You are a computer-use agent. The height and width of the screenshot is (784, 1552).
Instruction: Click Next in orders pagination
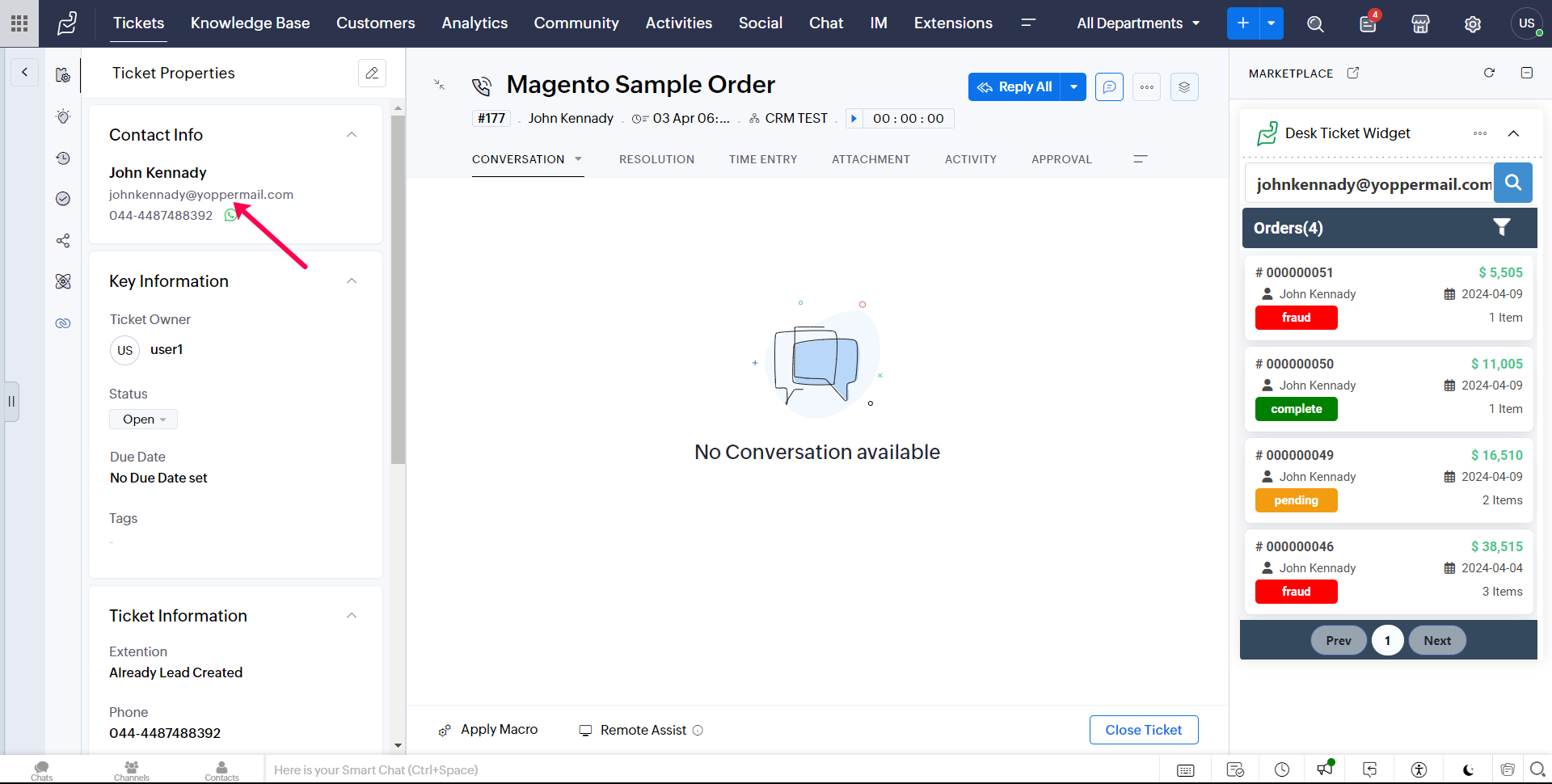[1436, 640]
